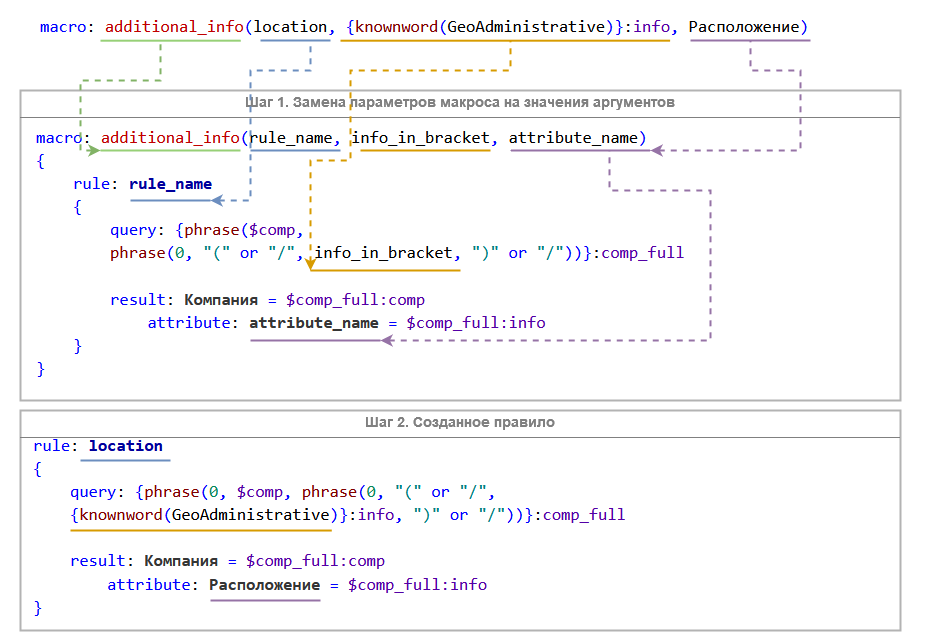Click "rule:" keyword in the Step 2 box
This screenshot has height=642, width=944.
click(56, 446)
